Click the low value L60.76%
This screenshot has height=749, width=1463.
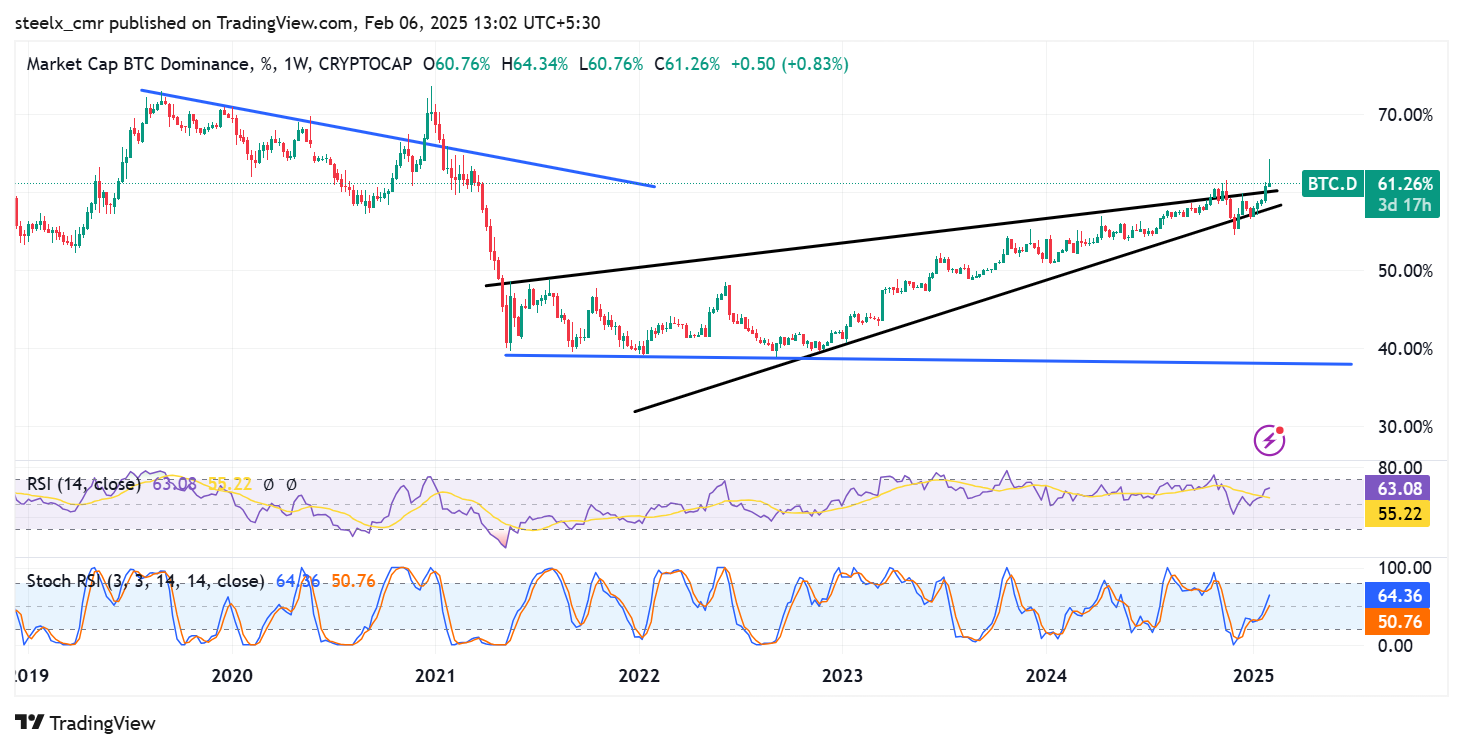(610, 64)
